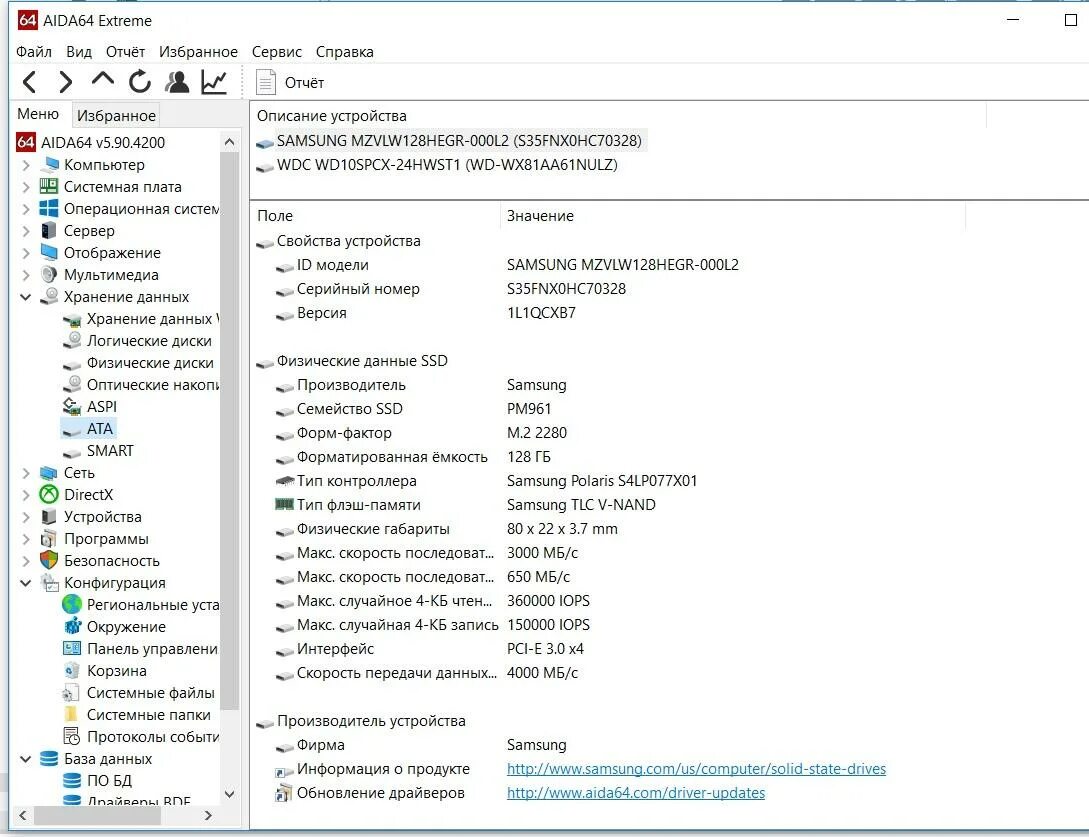Select the Региональные установки globe icon
1089x837 pixels.
coord(72,604)
